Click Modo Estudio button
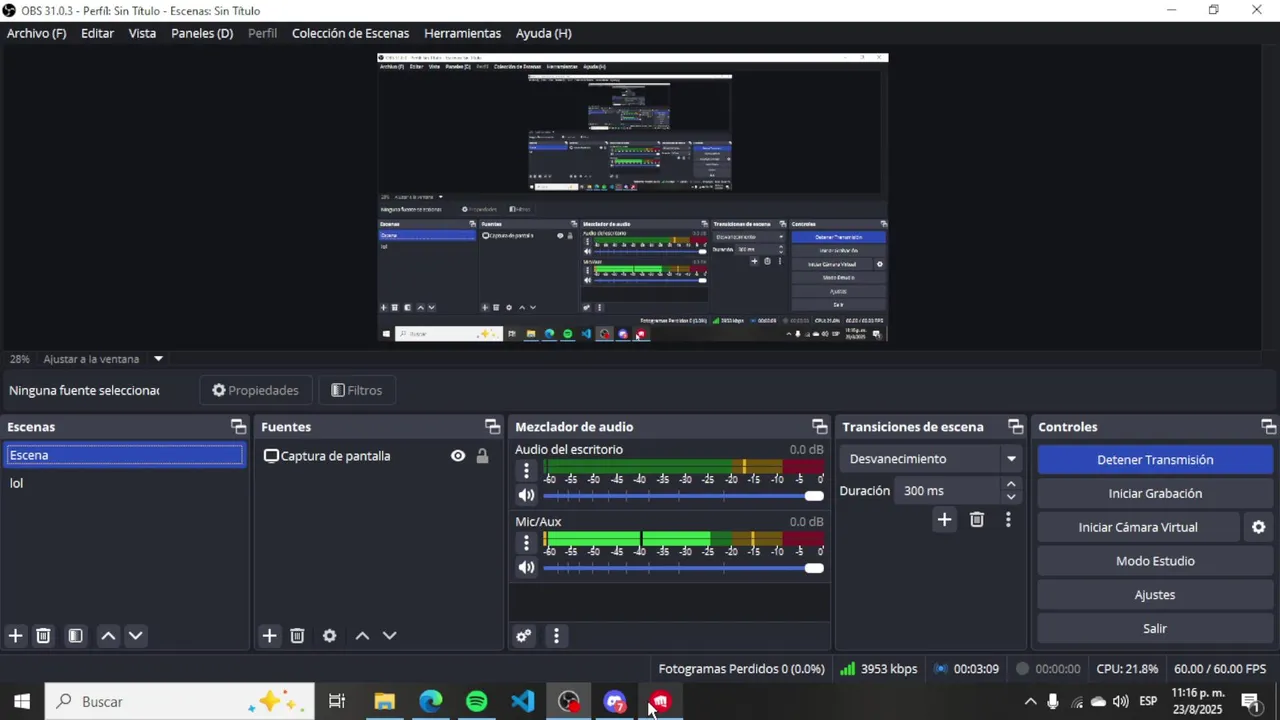Viewport: 1280px width, 720px height. (x=1155, y=561)
